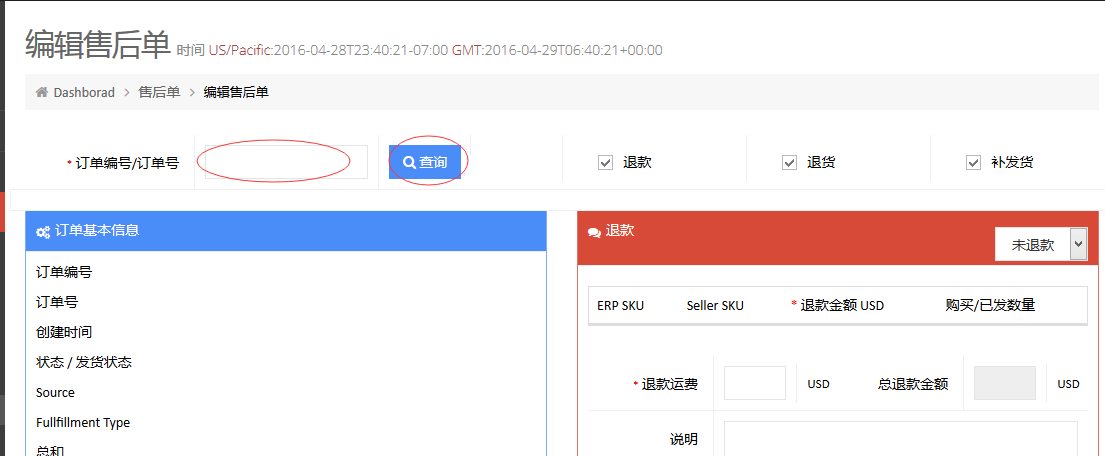Click the Seller SKU column header
Image resolution: width=1105 pixels, height=456 pixels.
pyautogui.click(x=715, y=306)
